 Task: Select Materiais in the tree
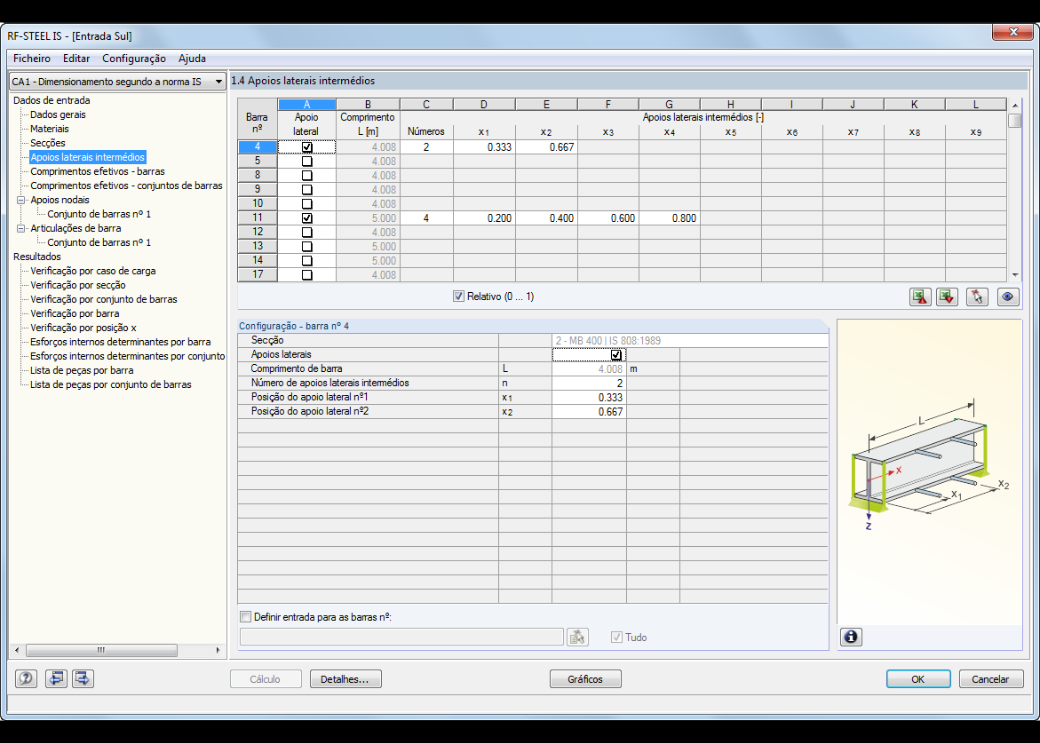(x=49, y=129)
